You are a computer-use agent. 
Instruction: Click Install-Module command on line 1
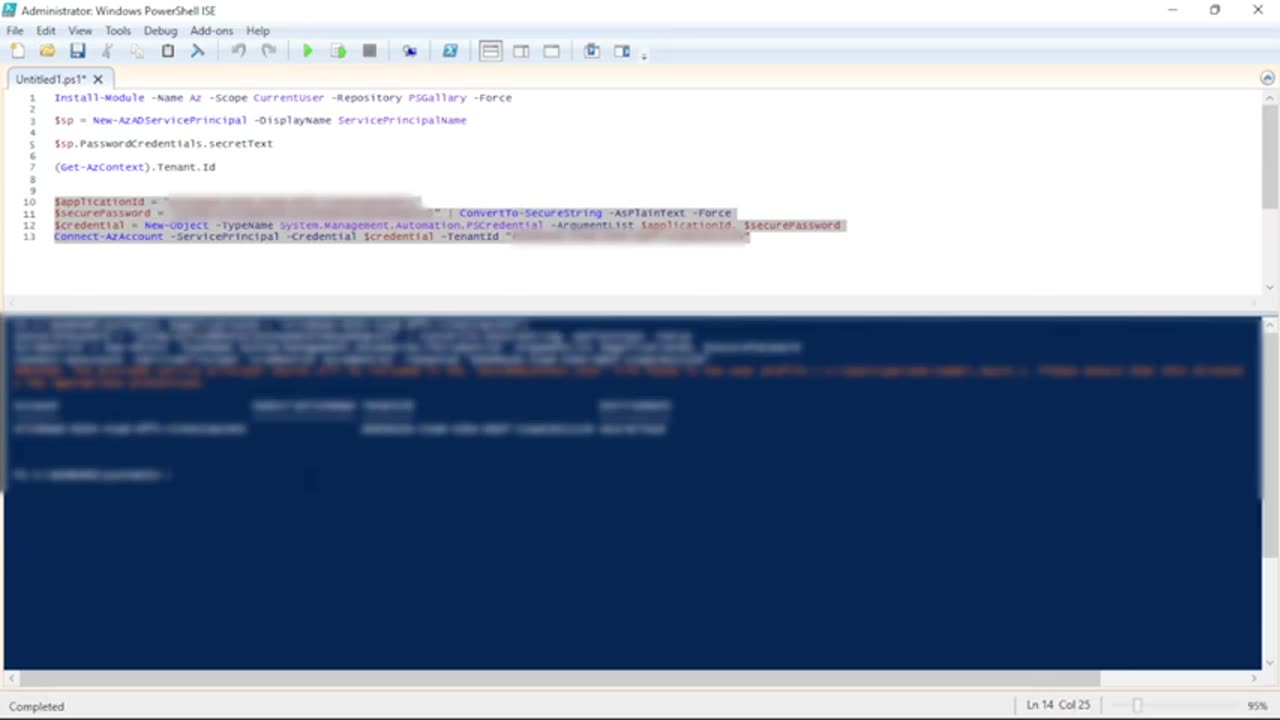coord(99,98)
